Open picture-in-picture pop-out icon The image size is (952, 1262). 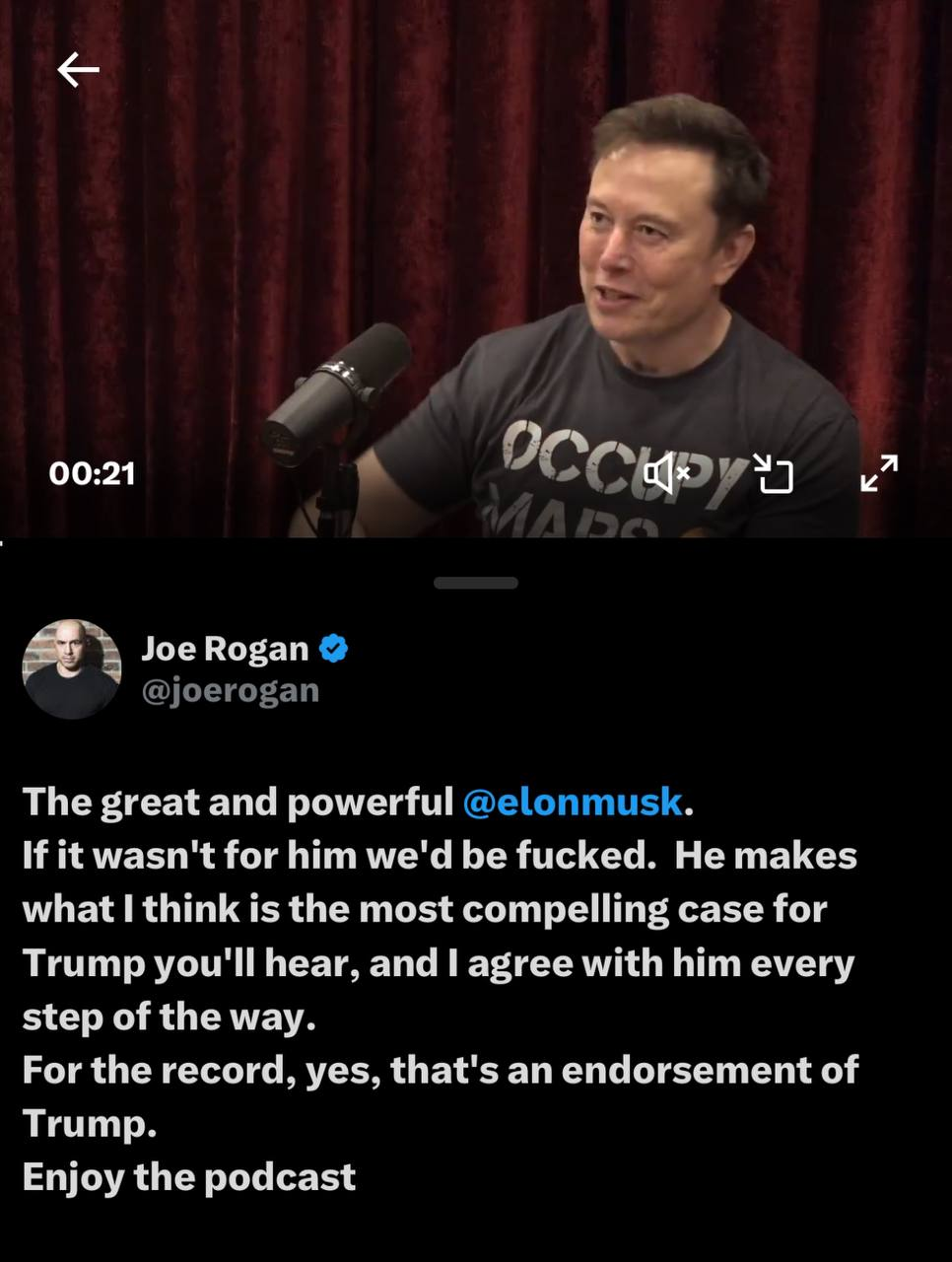point(774,473)
